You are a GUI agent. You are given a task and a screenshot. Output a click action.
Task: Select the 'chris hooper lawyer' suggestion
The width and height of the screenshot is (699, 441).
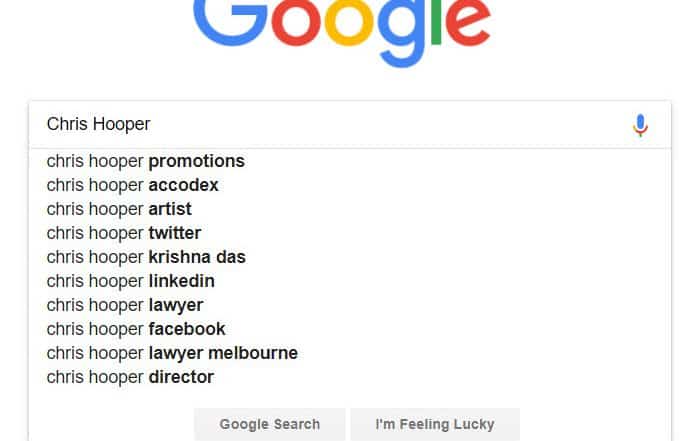tap(125, 305)
